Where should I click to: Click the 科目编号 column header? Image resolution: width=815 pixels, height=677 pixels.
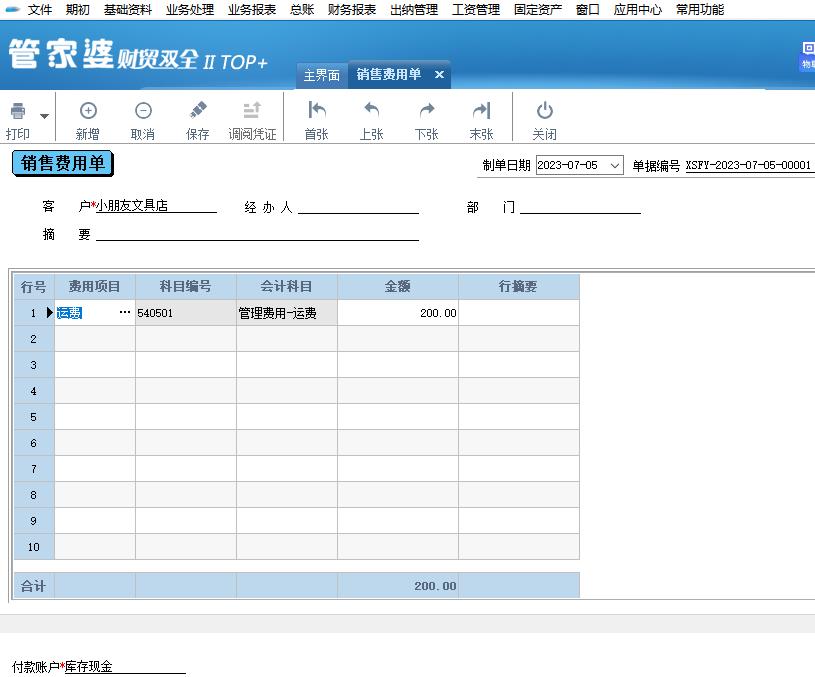click(x=186, y=287)
